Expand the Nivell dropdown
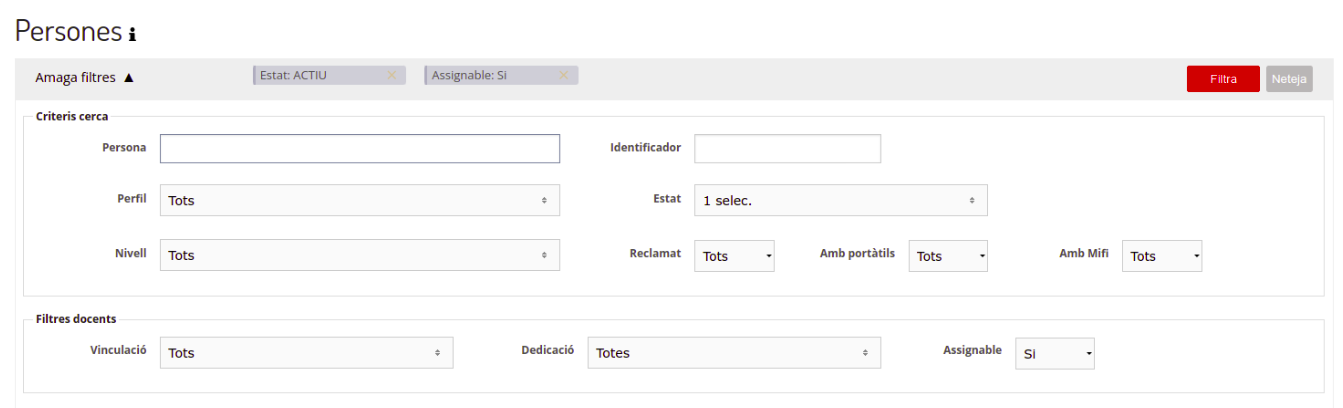Viewport: 1343px width, 408px height. pos(359,255)
